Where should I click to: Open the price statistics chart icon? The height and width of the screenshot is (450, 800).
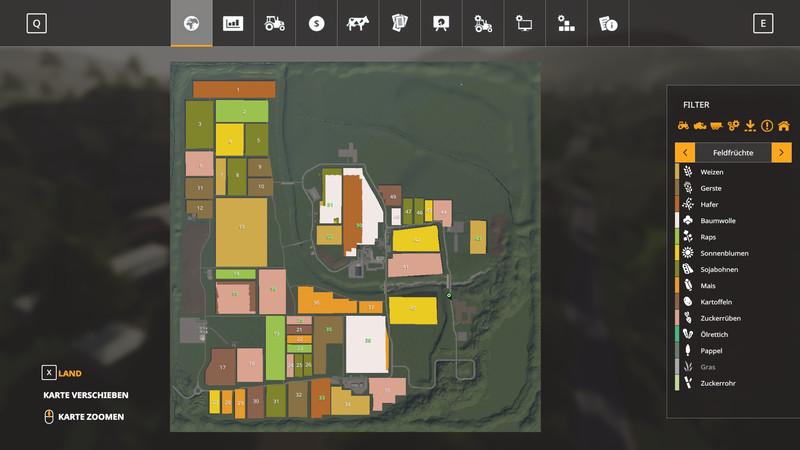[x=233, y=24]
